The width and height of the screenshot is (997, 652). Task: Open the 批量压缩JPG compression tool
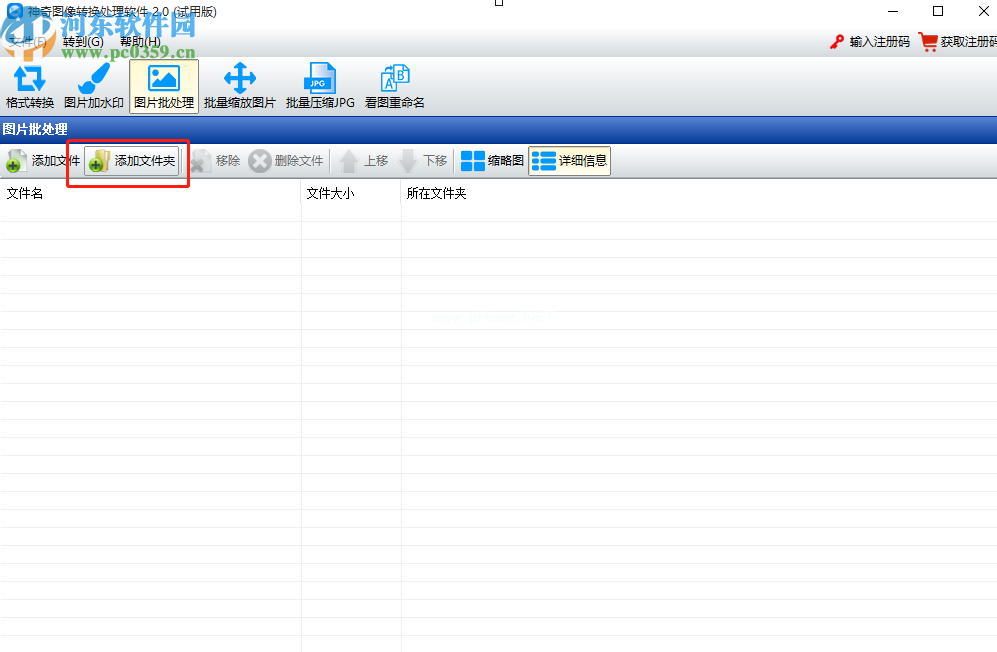[320, 86]
